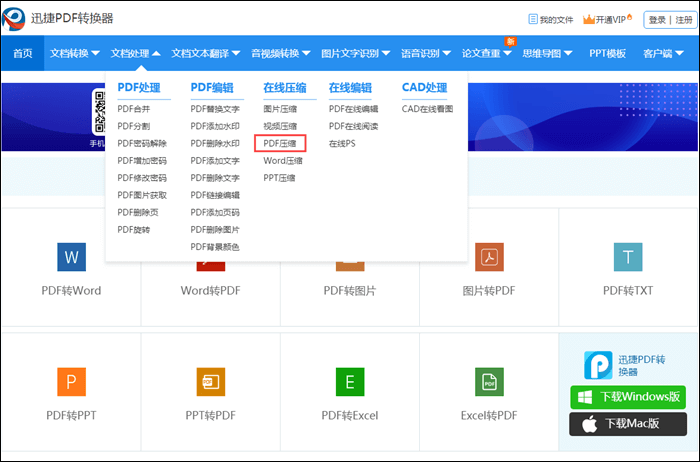Viewport: 700px width, 462px height.
Task: Click the PDF转Word label text
Action: click(x=71, y=291)
